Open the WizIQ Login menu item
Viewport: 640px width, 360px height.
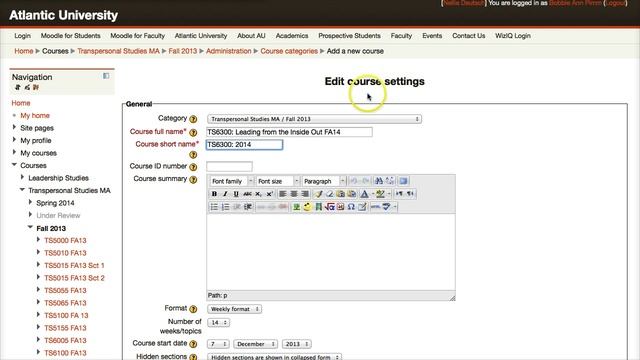[513, 36]
